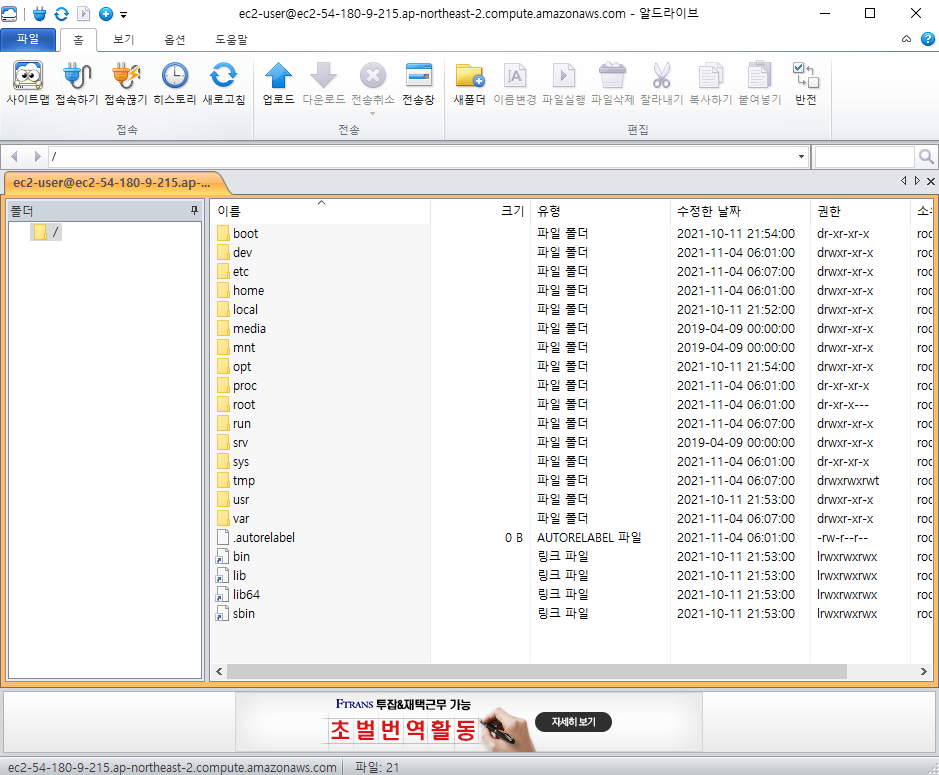Select the ec2-user connection tab
Image resolution: width=939 pixels, height=775 pixels.
click(x=113, y=183)
